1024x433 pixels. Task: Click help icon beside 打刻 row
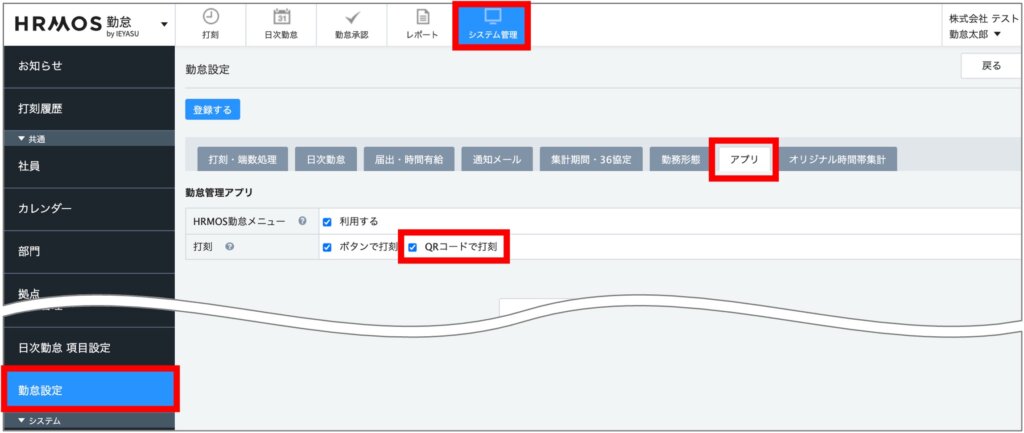(x=230, y=247)
